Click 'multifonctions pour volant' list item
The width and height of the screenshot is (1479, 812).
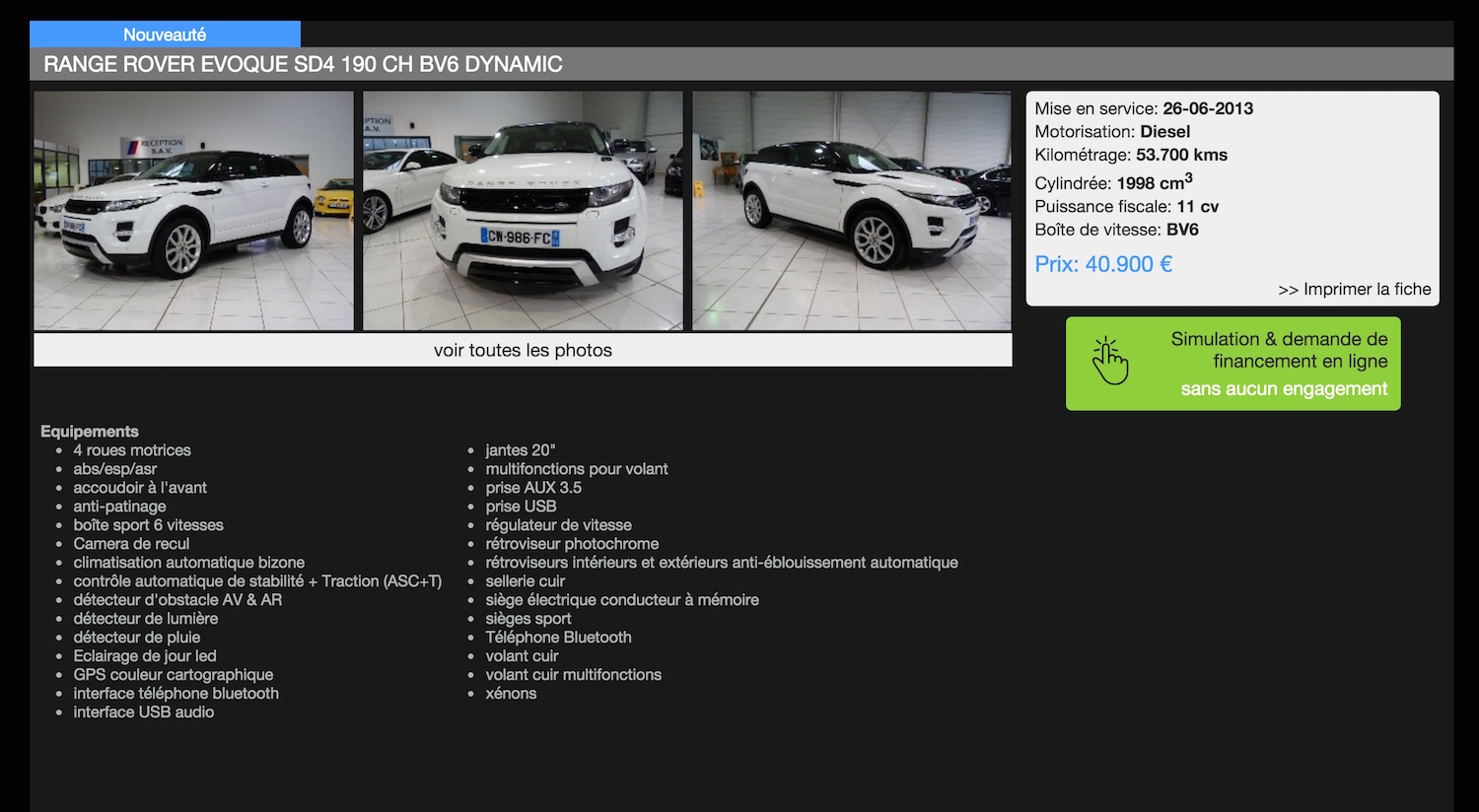click(577, 469)
